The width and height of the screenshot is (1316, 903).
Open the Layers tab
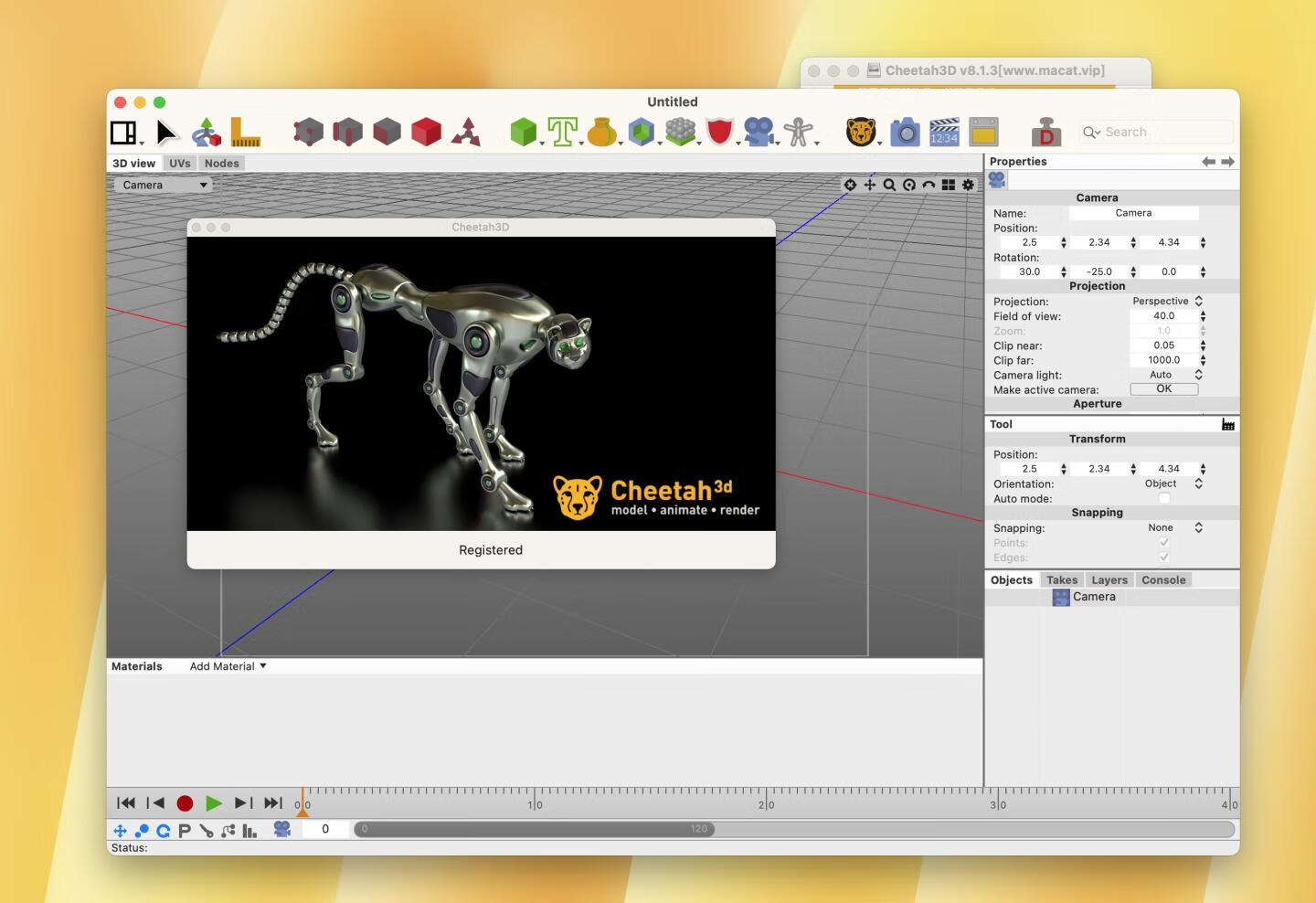click(x=1109, y=579)
